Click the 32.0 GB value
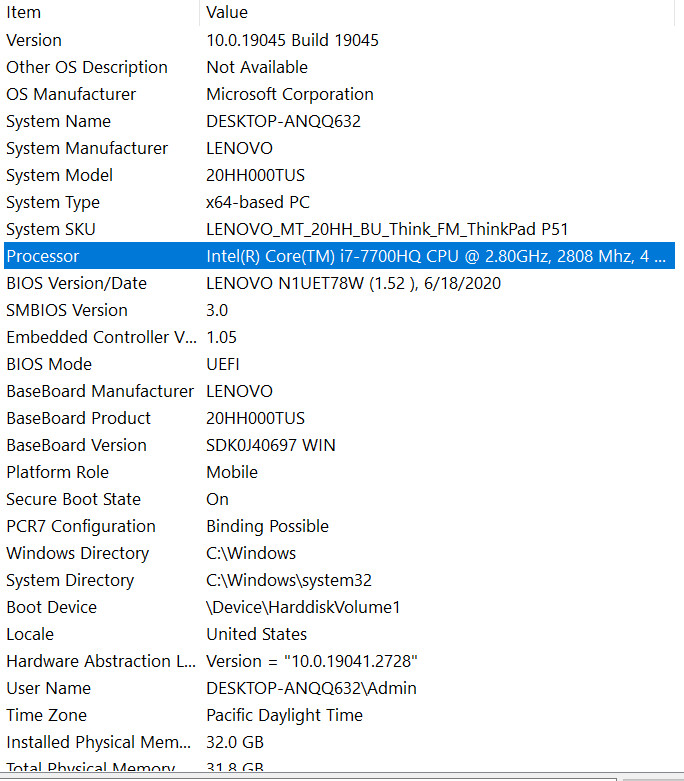The height and width of the screenshot is (781, 684). pos(235,742)
